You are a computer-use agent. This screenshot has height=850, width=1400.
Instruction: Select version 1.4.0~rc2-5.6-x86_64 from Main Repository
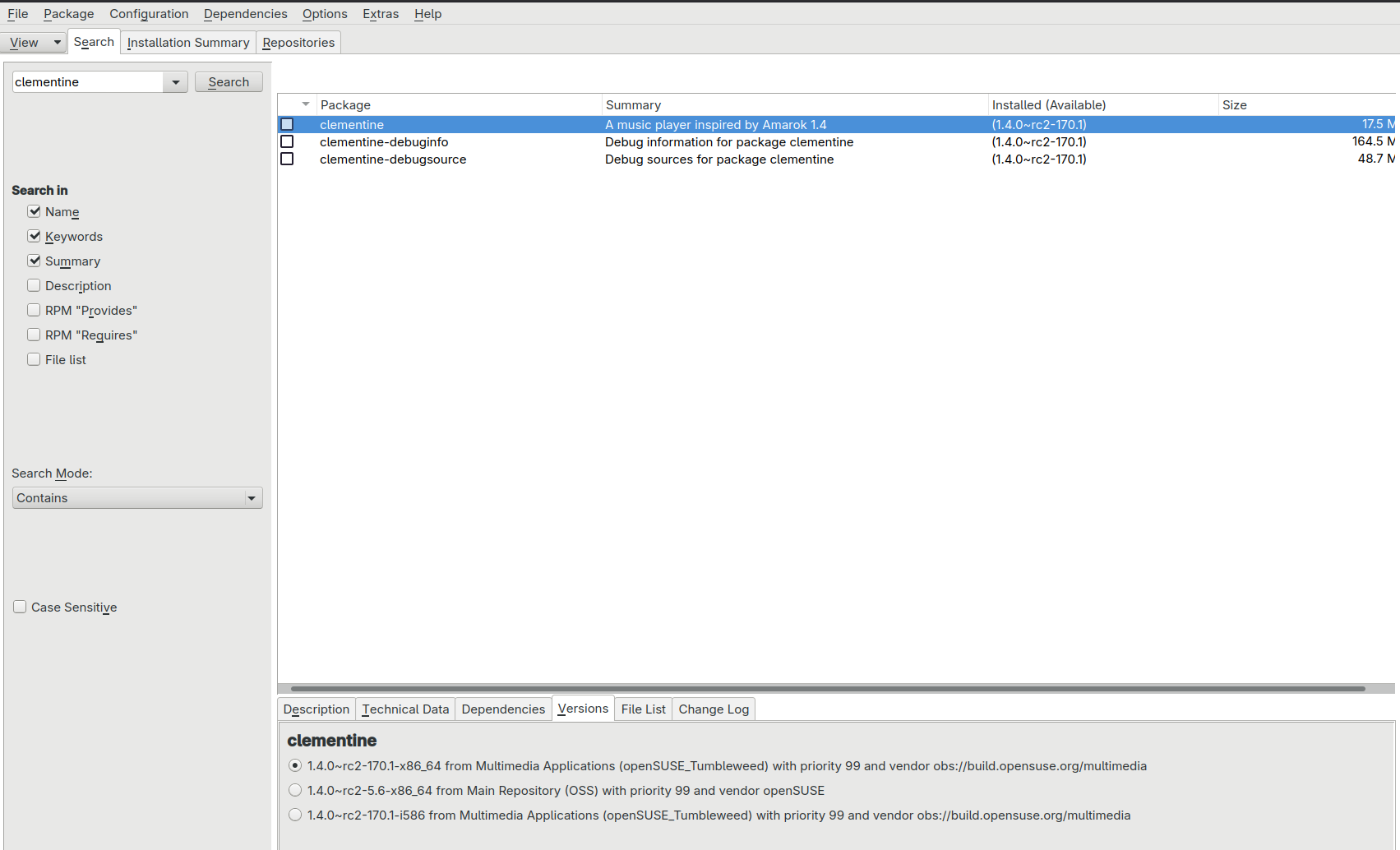tap(295, 790)
